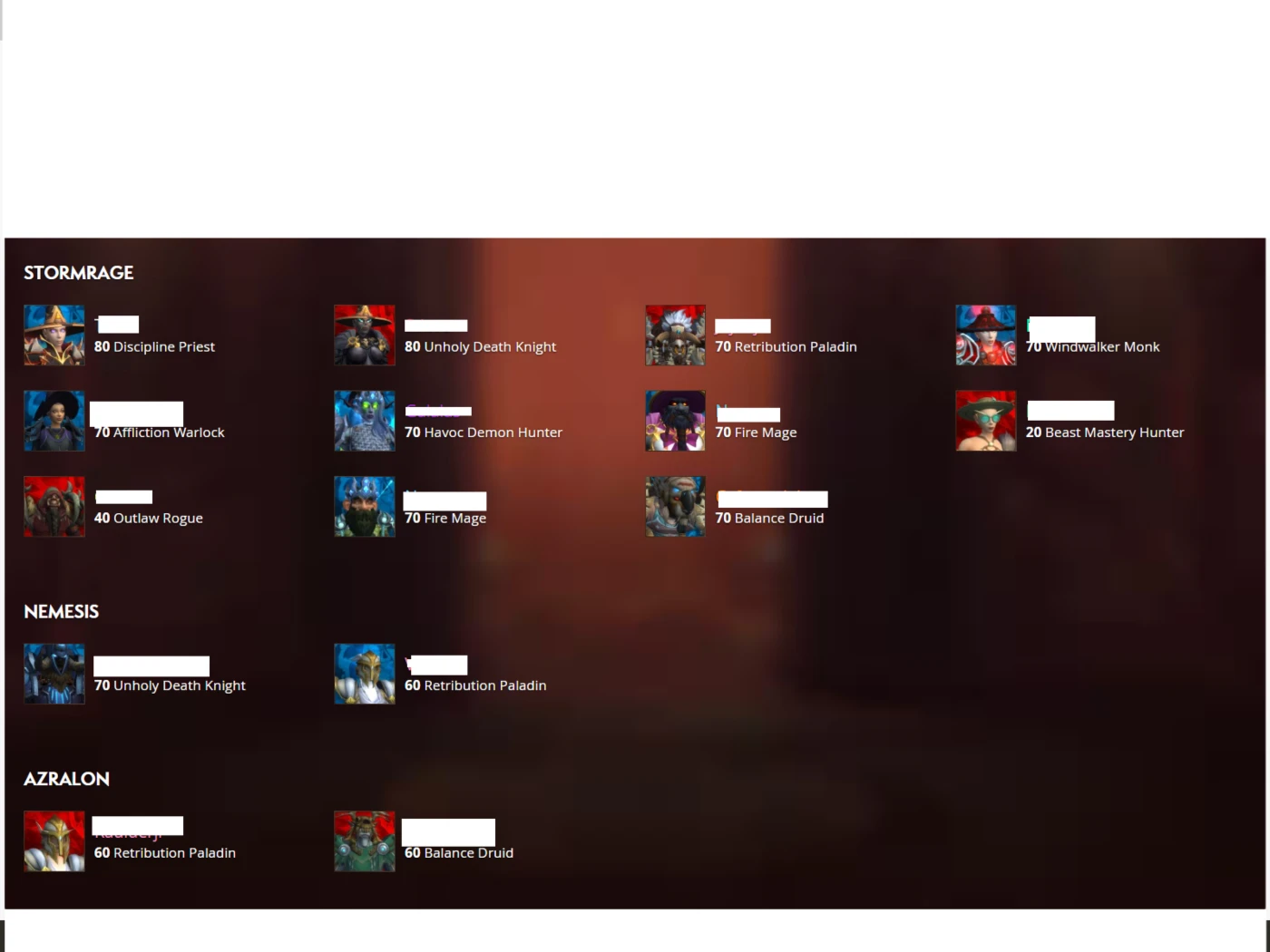This screenshot has height=952, width=1270.
Task: Select the Stormrage 70 Balance Druid avatar
Action: (675, 507)
